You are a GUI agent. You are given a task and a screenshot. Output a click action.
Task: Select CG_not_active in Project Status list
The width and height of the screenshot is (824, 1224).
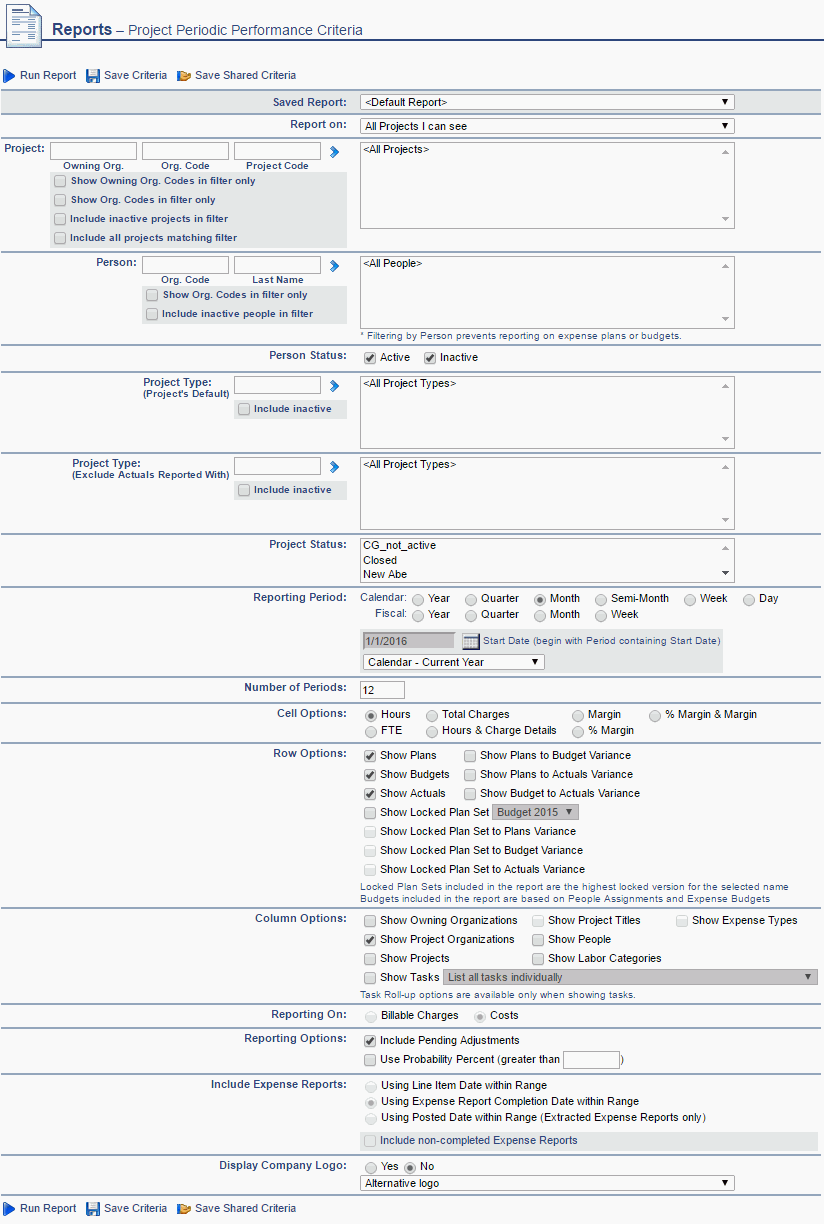point(400,546)
